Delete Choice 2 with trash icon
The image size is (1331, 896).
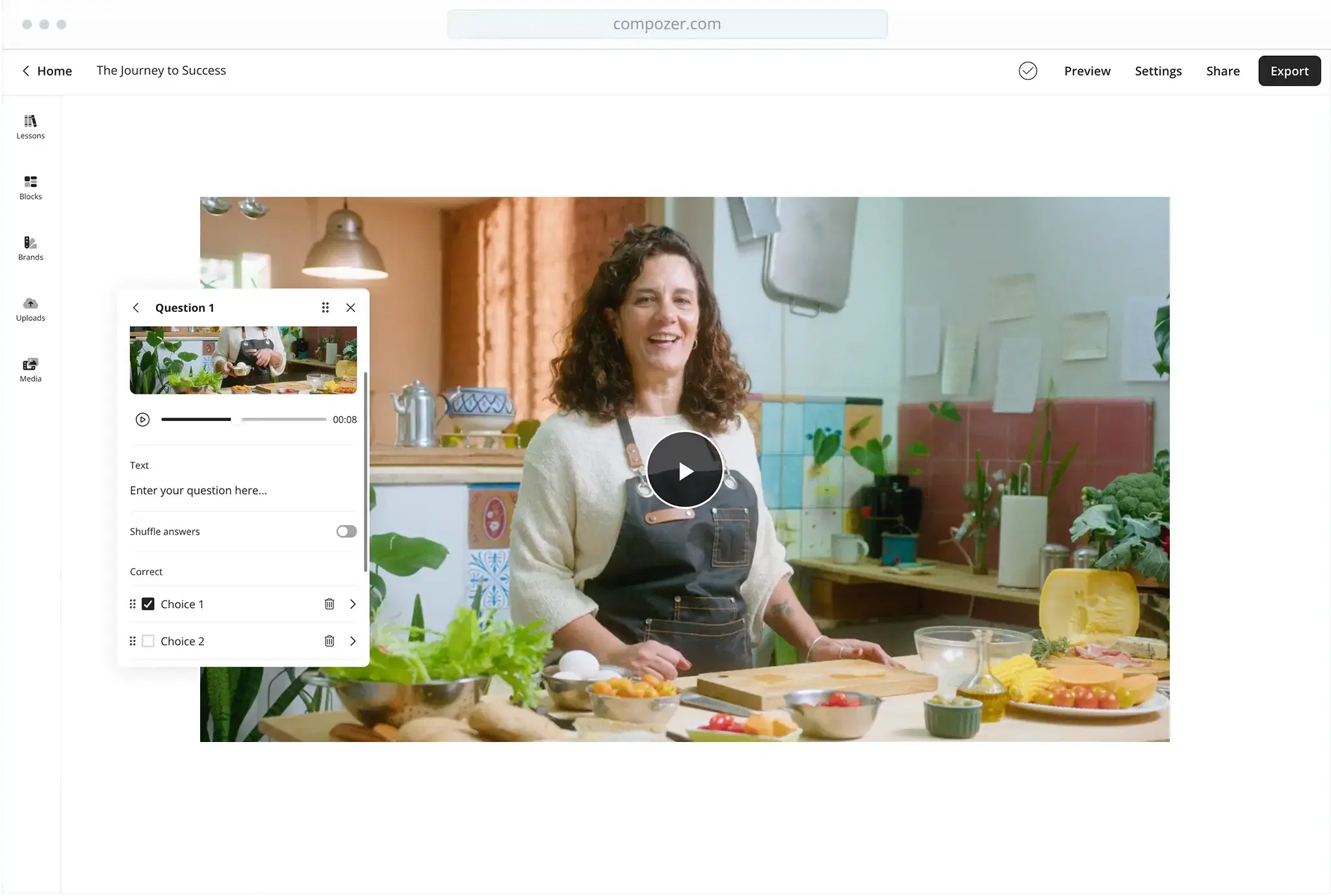coord(330,641)
